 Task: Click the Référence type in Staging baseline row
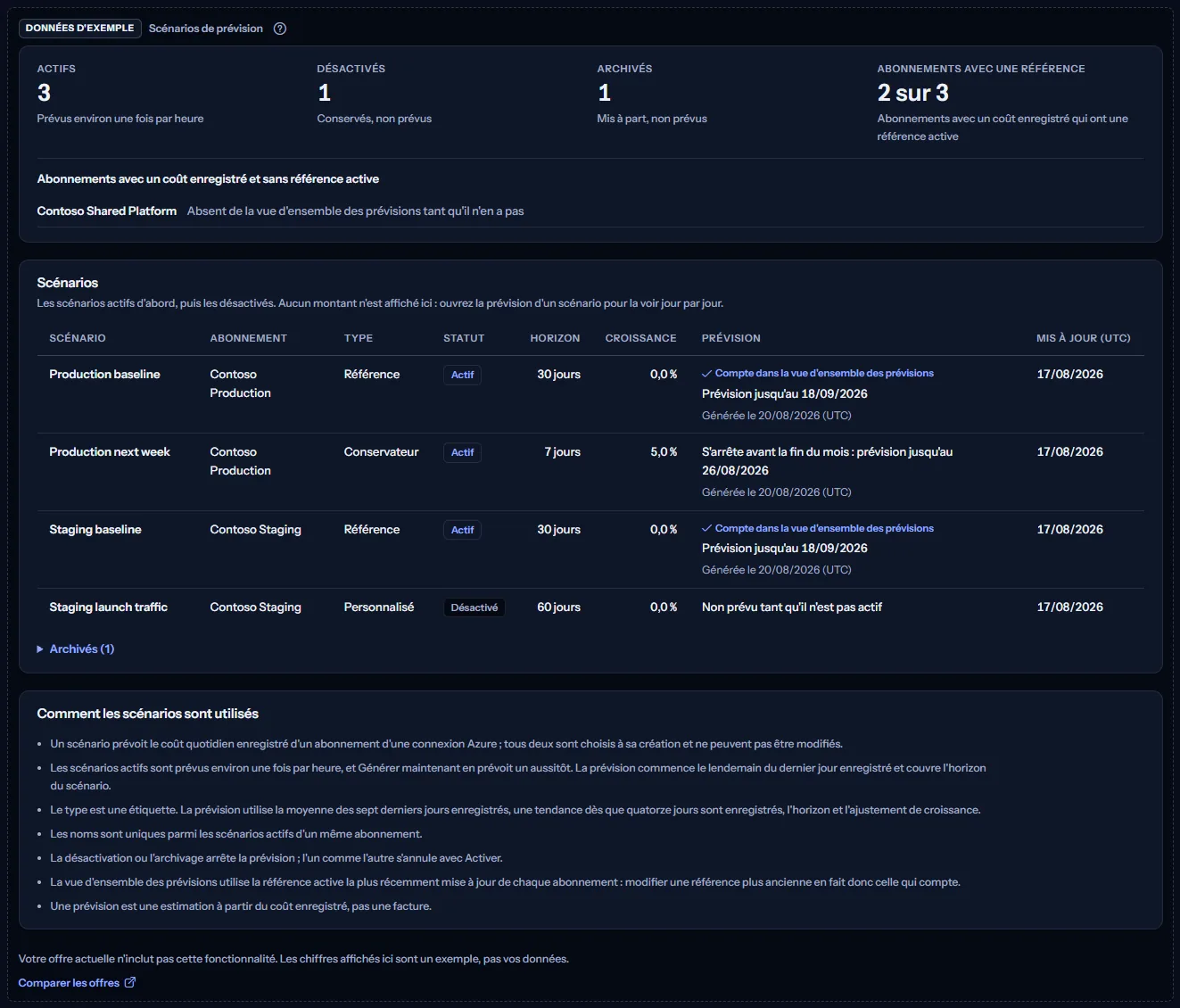click(372, 530)
